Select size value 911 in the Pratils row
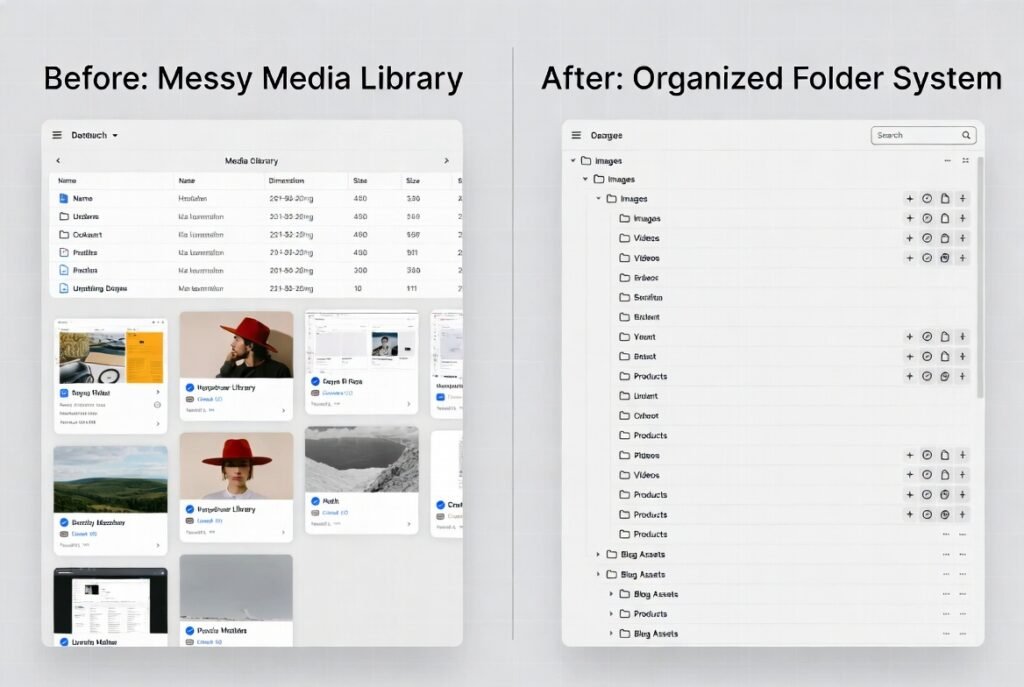The image size is (1024, 687). (x=413, y=252)
